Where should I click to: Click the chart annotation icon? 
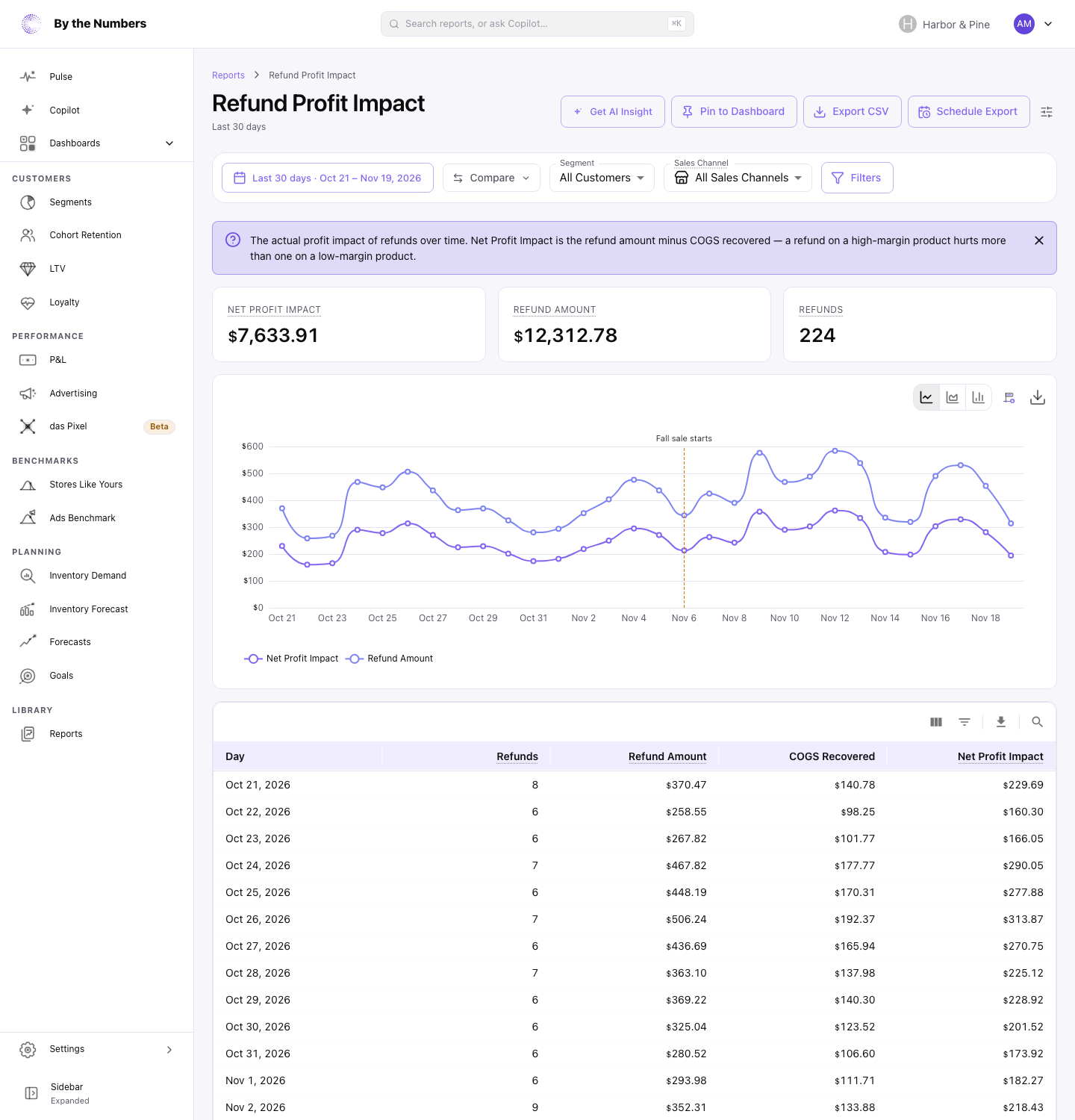(1009, 397)
